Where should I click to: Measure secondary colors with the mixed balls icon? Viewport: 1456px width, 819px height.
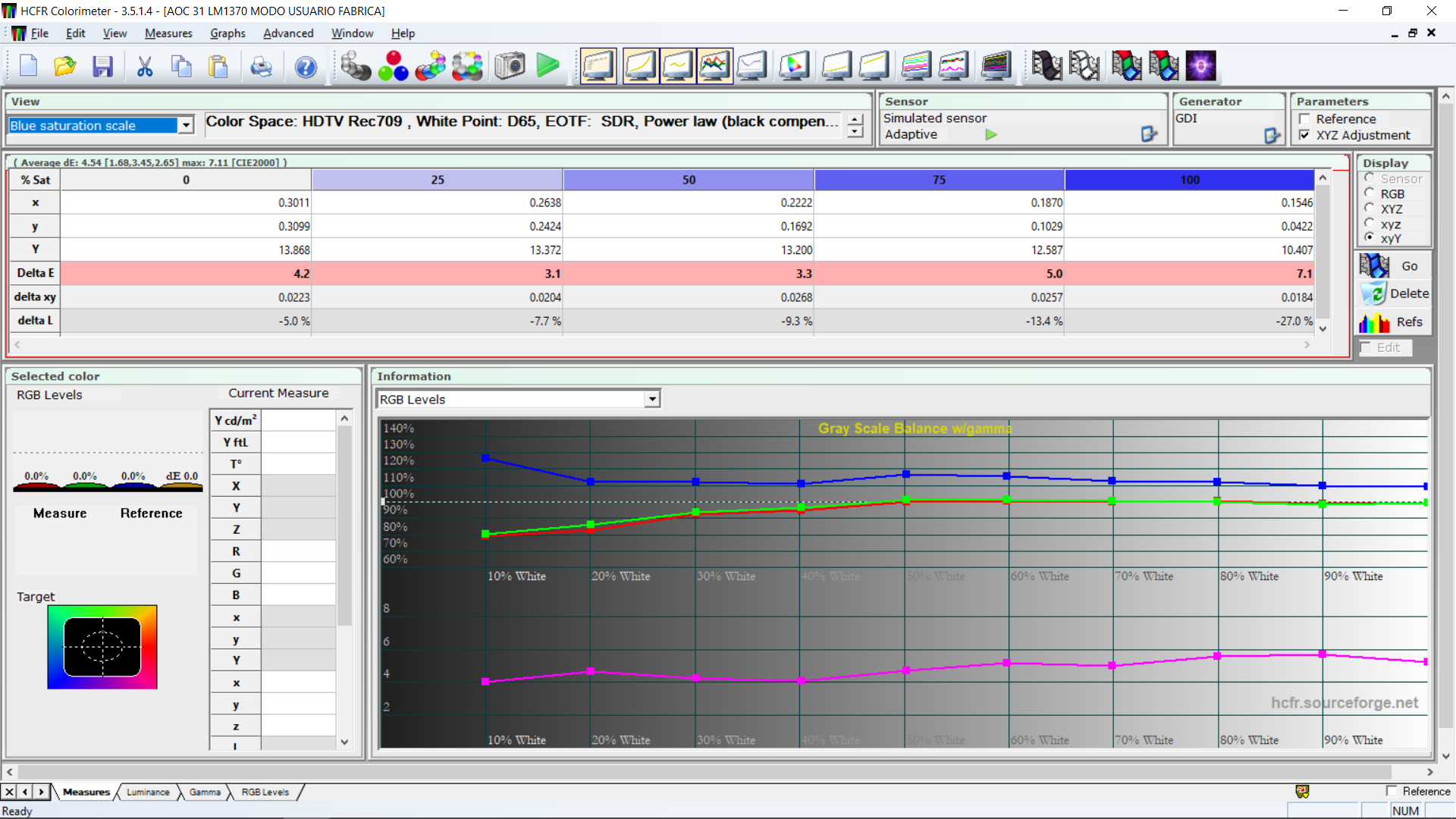[431, 66]
